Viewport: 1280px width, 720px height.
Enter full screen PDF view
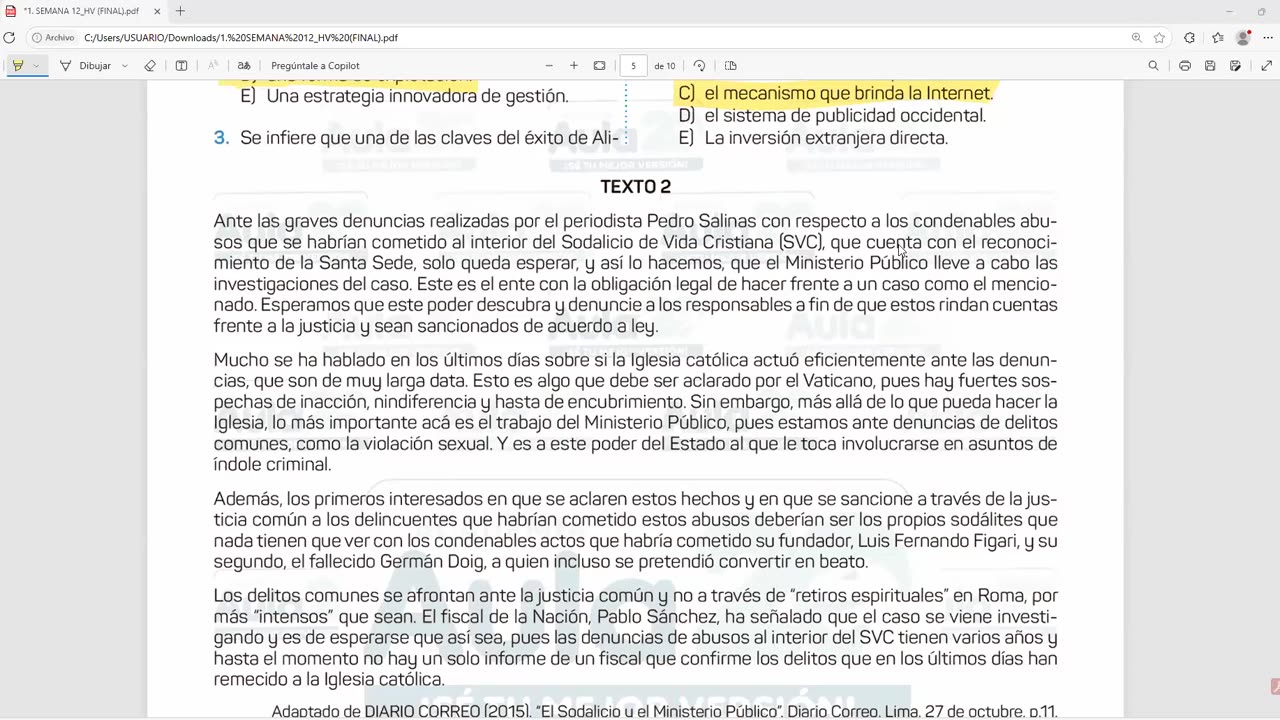1266,66
